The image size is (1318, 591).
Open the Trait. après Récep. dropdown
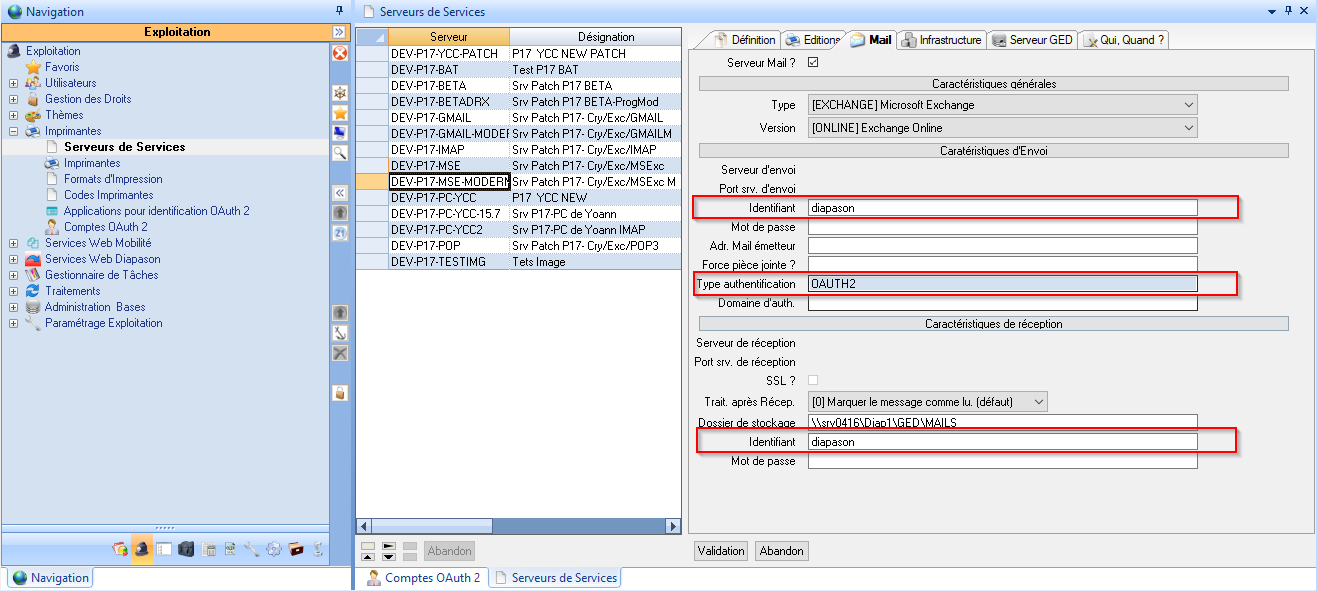1038,402
